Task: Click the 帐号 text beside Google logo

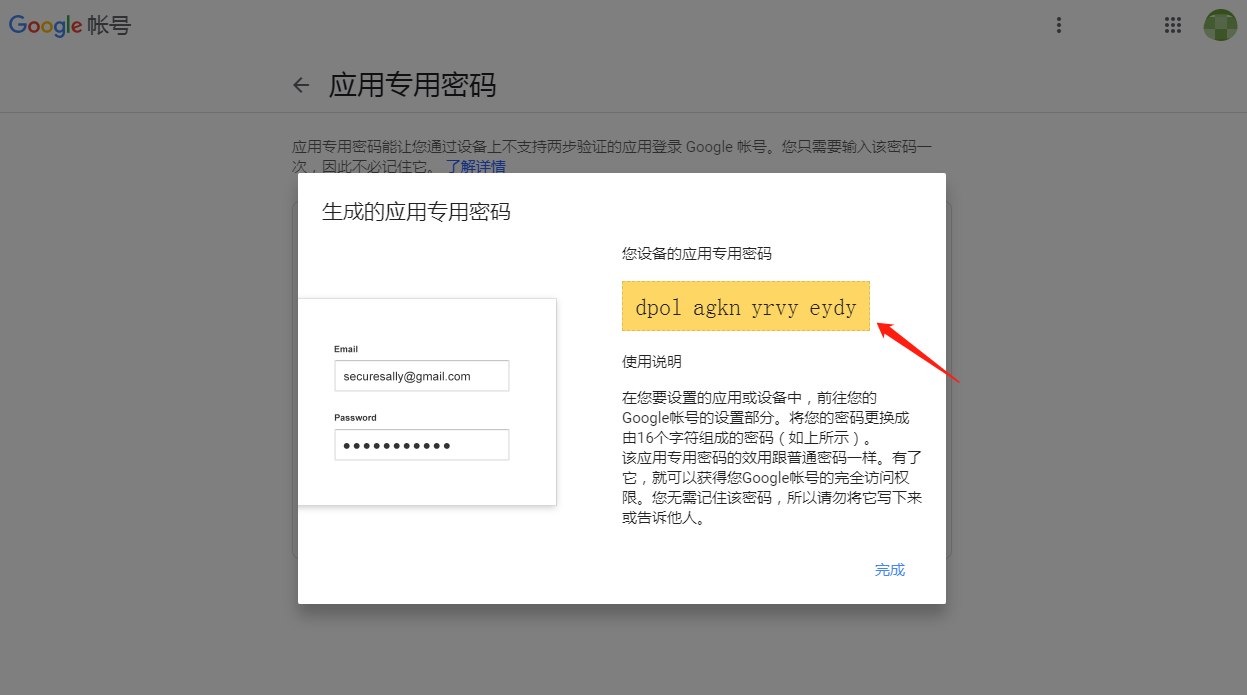Action: click(109, 26)
